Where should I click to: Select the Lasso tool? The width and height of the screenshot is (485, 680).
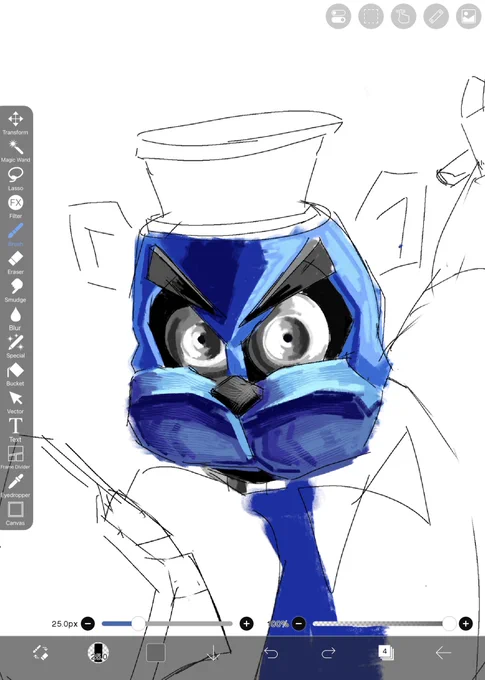point(16,179)
